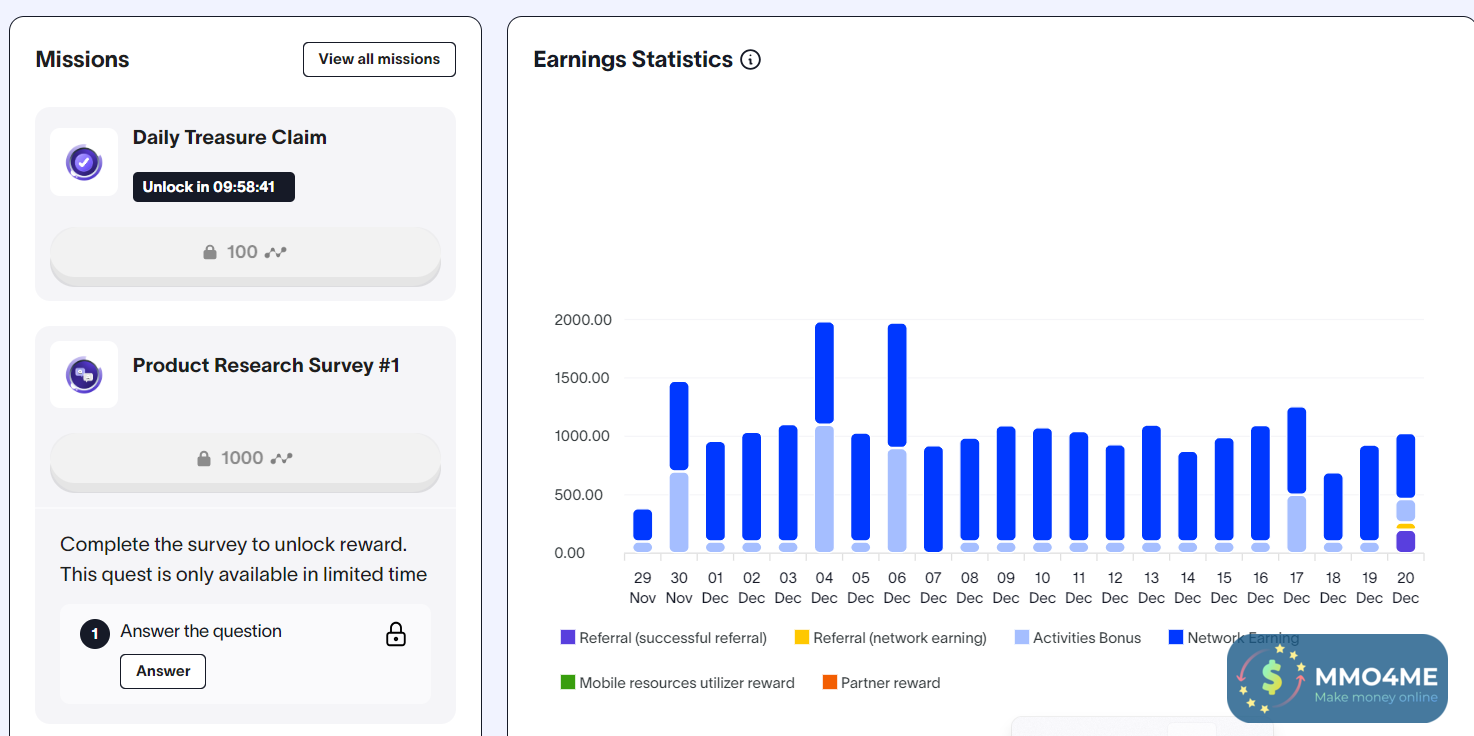Open View all missions

point(379,59)
